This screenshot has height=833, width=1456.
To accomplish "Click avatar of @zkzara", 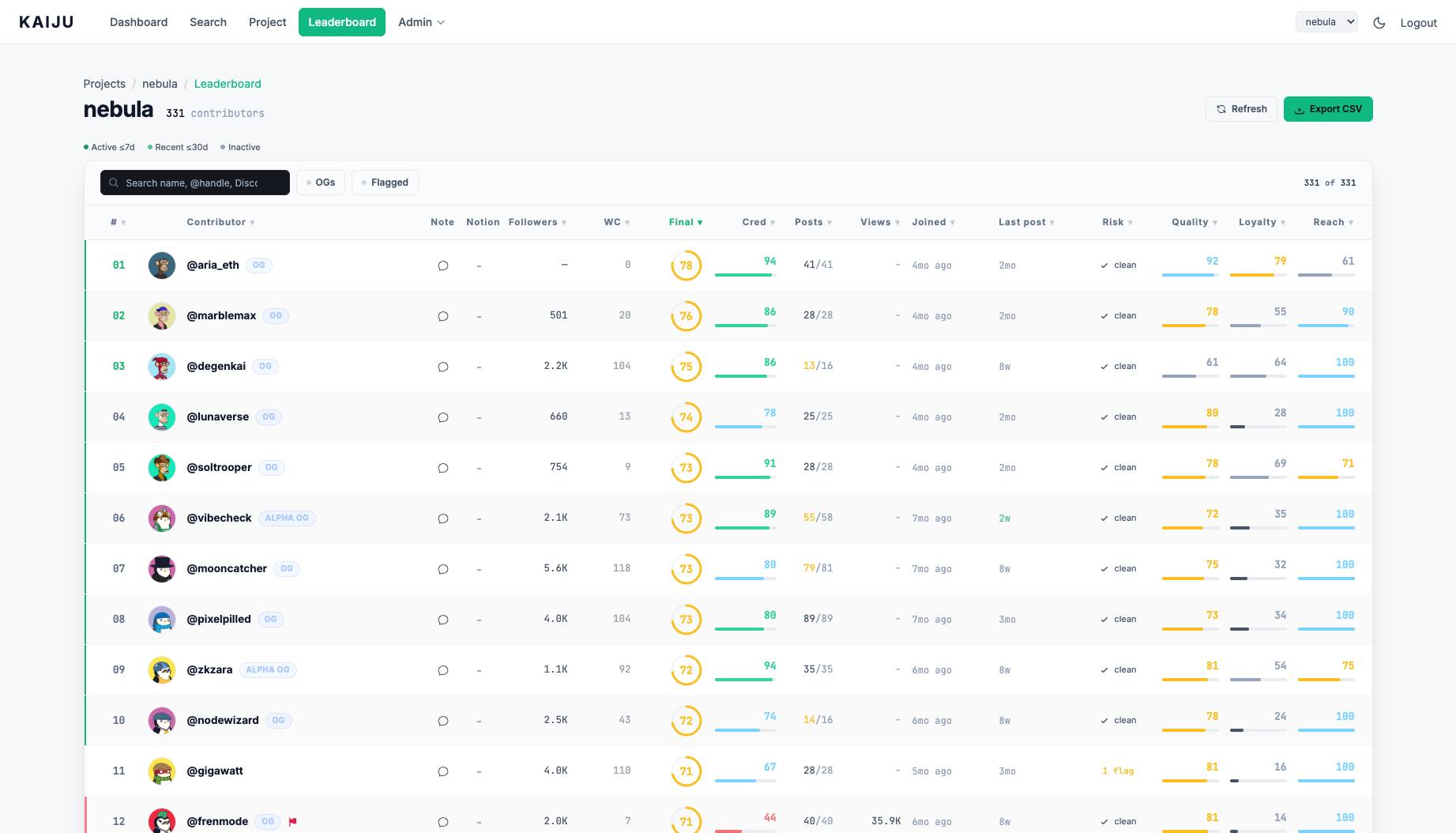I will 162,670.
